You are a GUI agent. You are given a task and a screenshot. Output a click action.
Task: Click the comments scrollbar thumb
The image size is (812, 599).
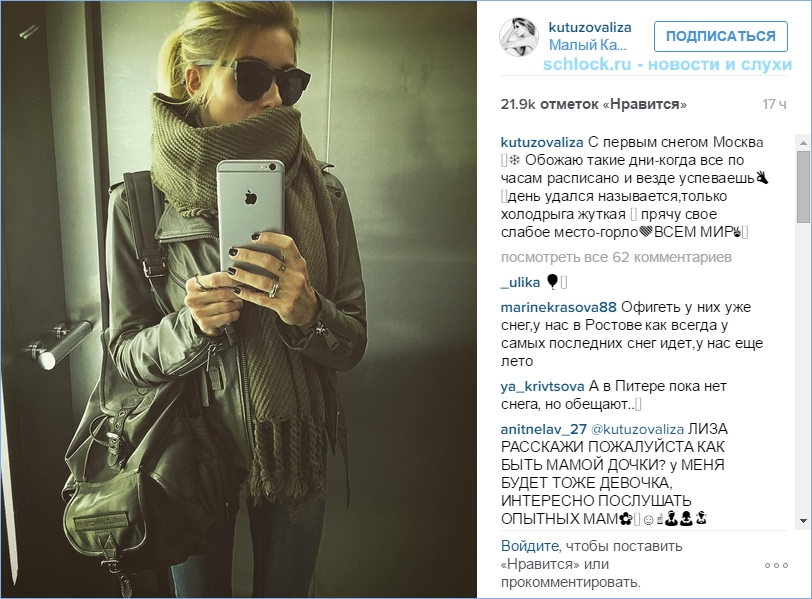[803, 187]
